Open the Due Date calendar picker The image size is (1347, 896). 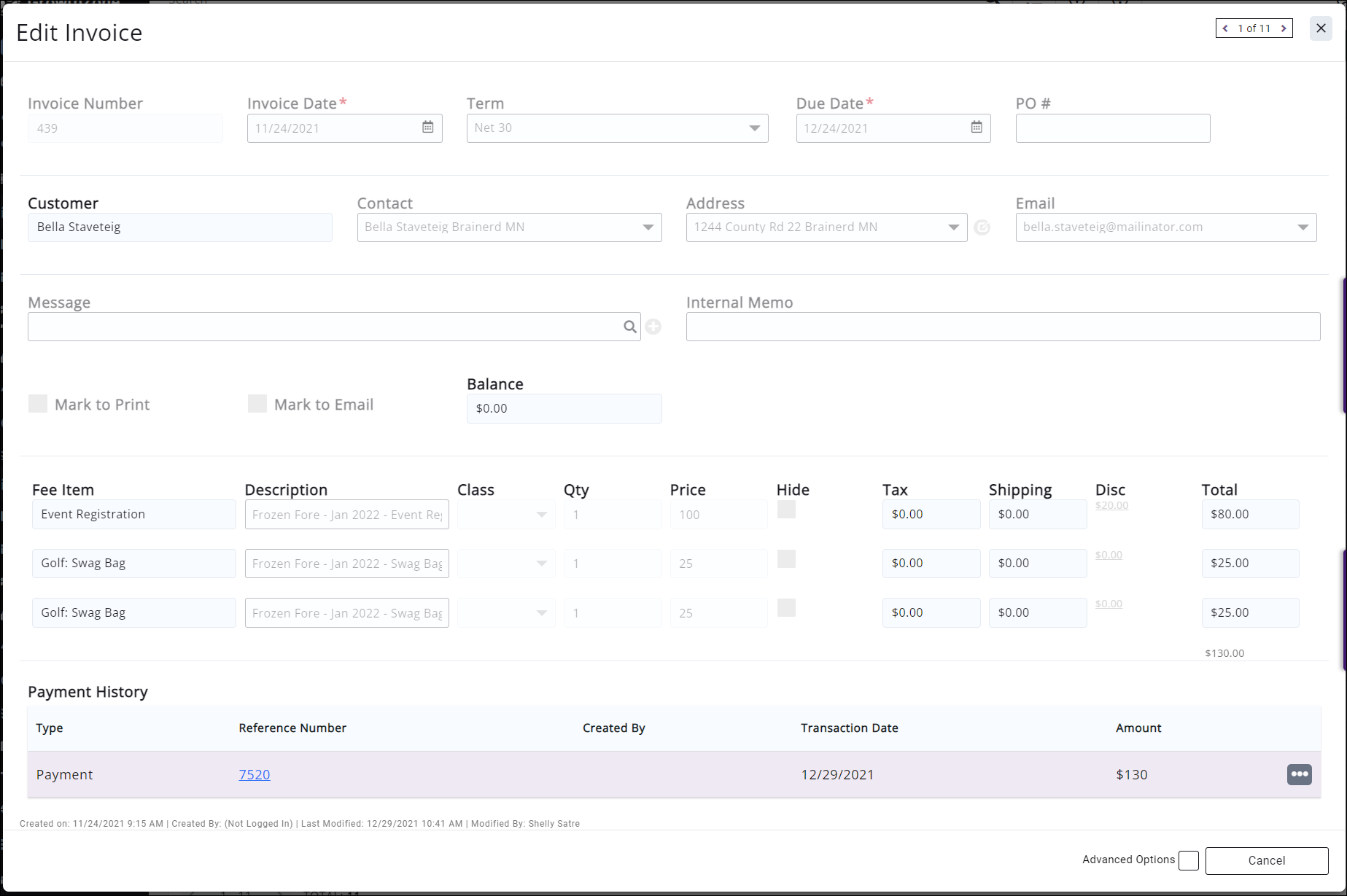976,128
